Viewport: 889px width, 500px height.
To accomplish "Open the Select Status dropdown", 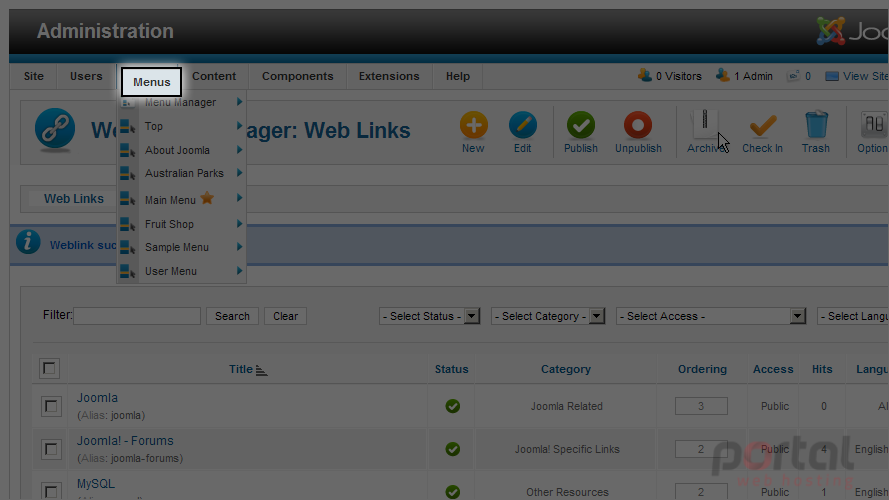I will (429, 316).
